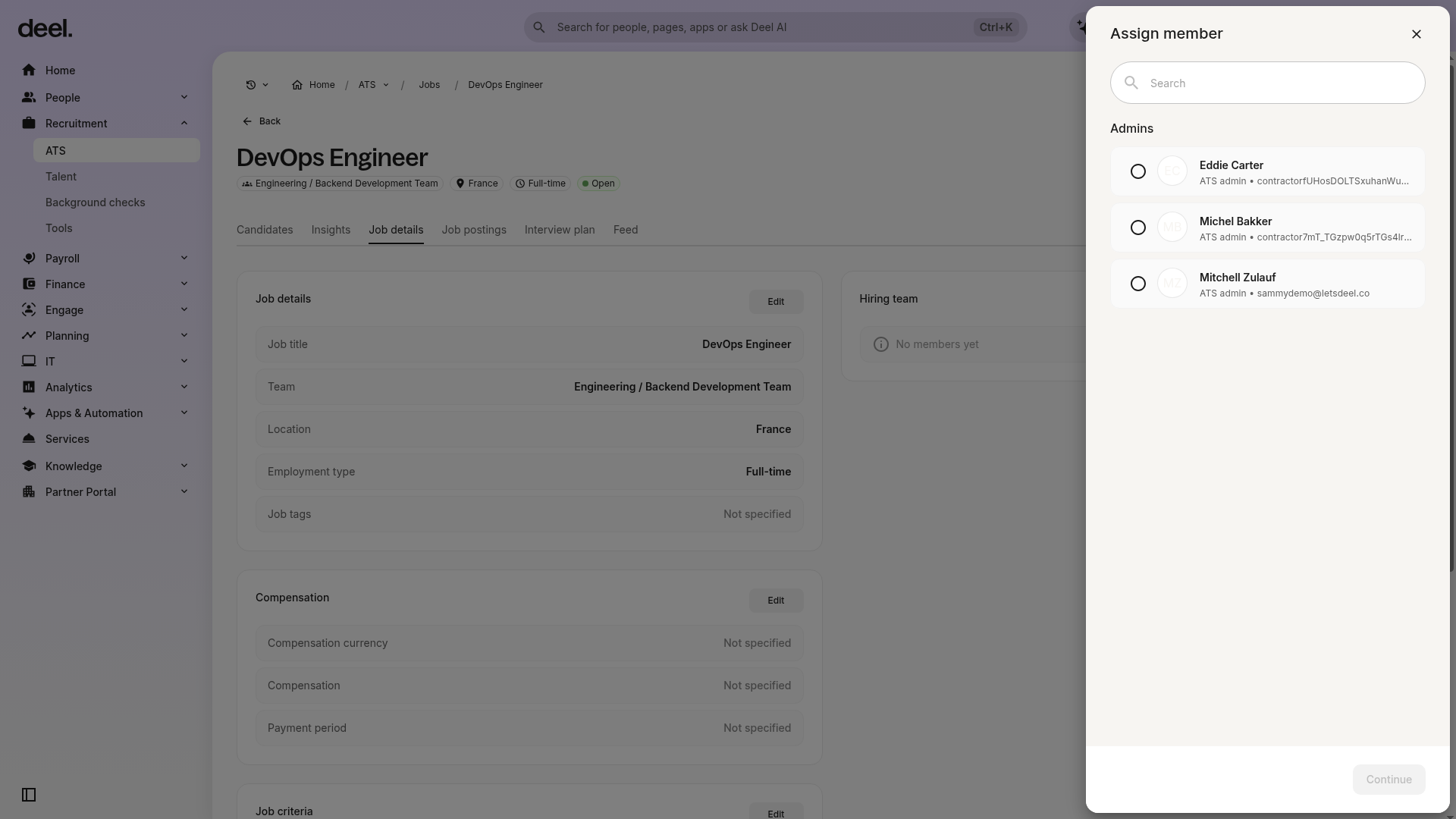Expand the Knowledge sidebar section
Screen dimensions: 1456x819
(x=184, y=466)
